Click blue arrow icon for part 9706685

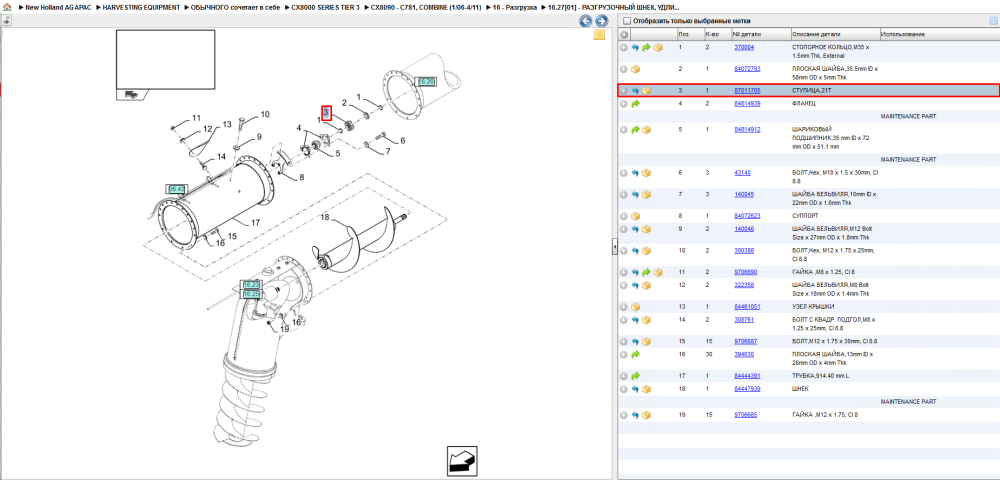coord(635,415)
